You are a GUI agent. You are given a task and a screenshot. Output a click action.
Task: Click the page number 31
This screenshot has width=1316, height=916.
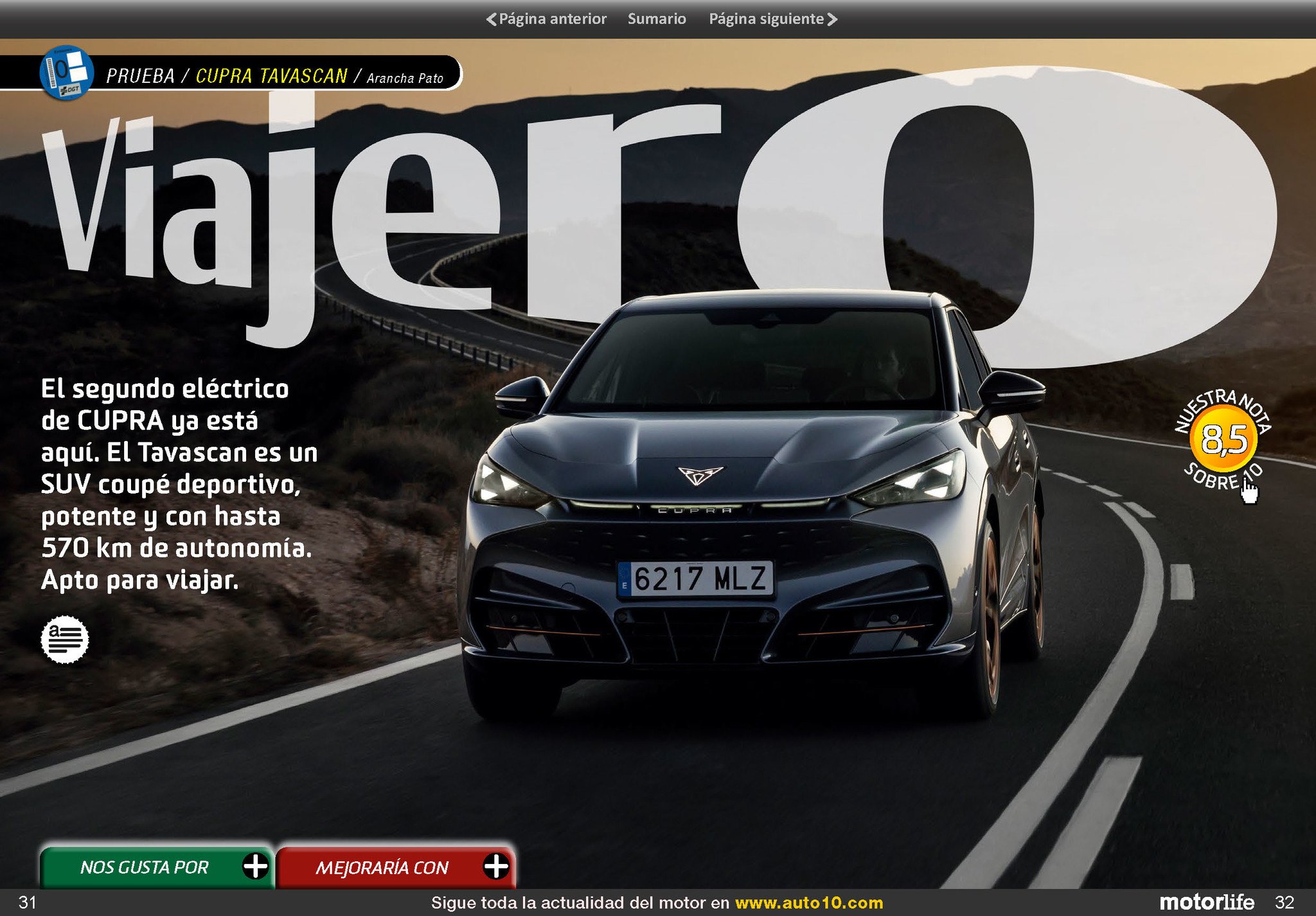(x=27, y=903)
